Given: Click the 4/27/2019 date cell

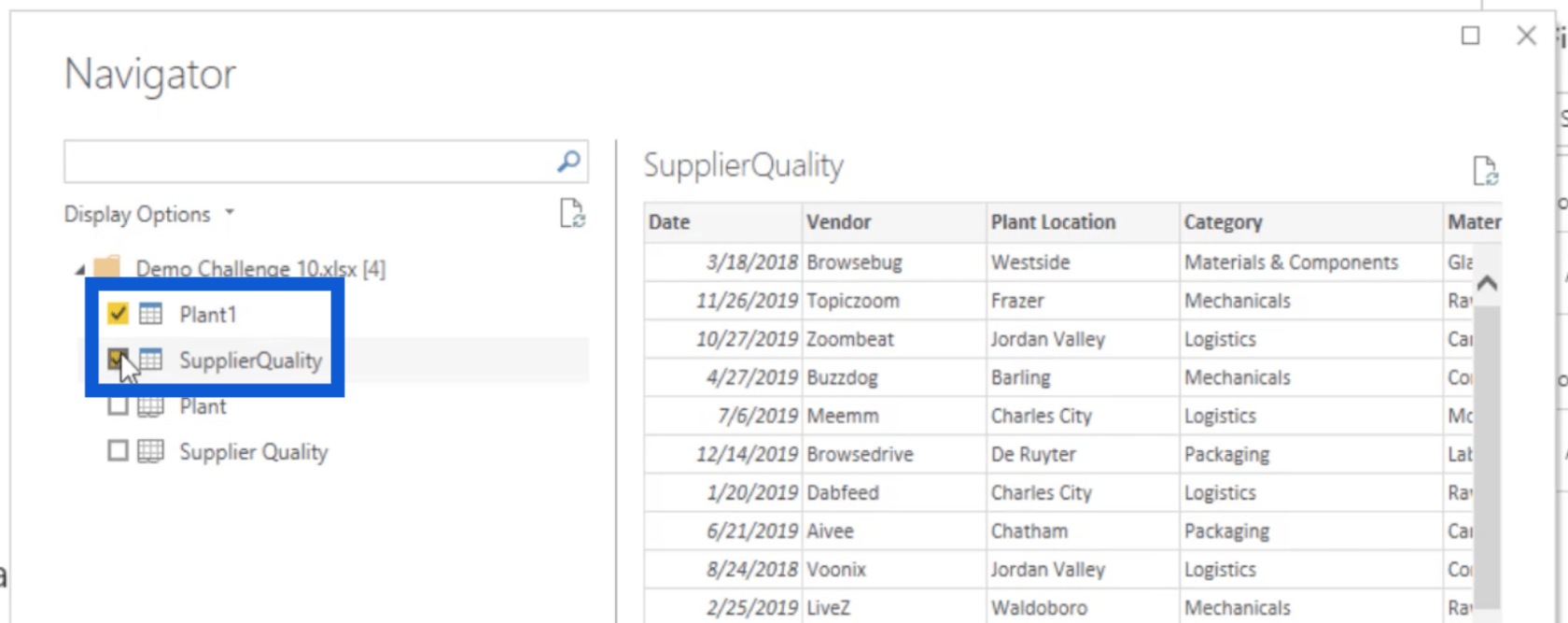Looking at the screenshot, I should 722,377.
